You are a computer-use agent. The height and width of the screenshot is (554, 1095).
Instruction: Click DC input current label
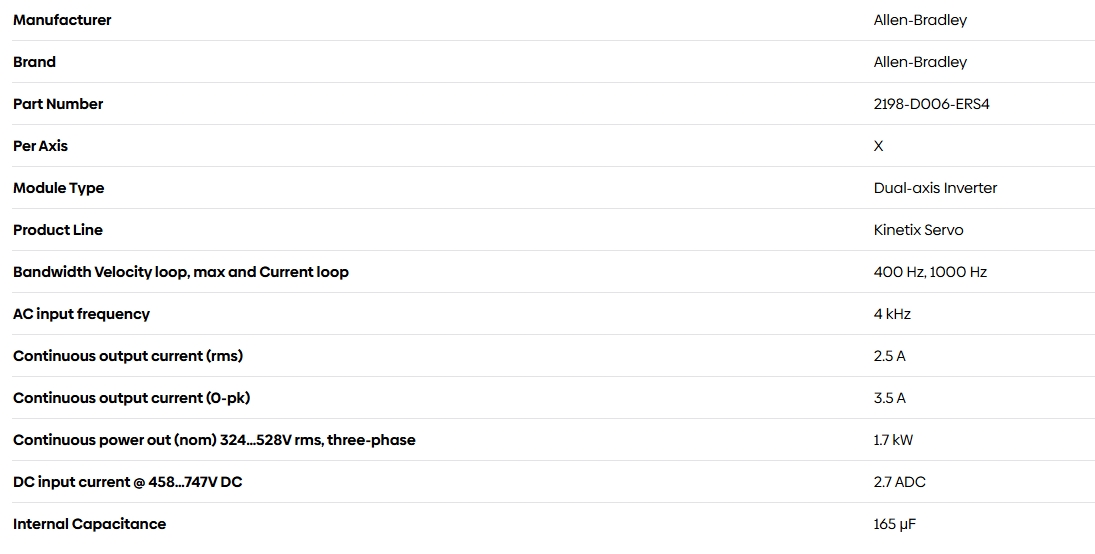click(x=128, y=481)
